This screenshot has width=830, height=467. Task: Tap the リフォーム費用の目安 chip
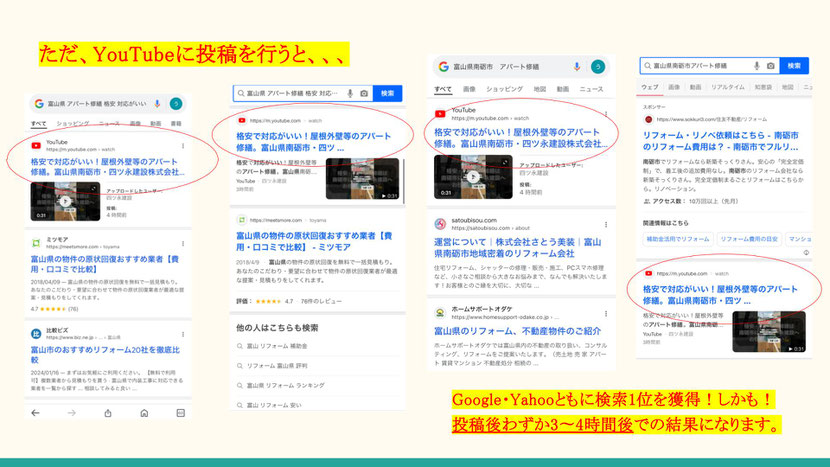(x=749, y=239)
